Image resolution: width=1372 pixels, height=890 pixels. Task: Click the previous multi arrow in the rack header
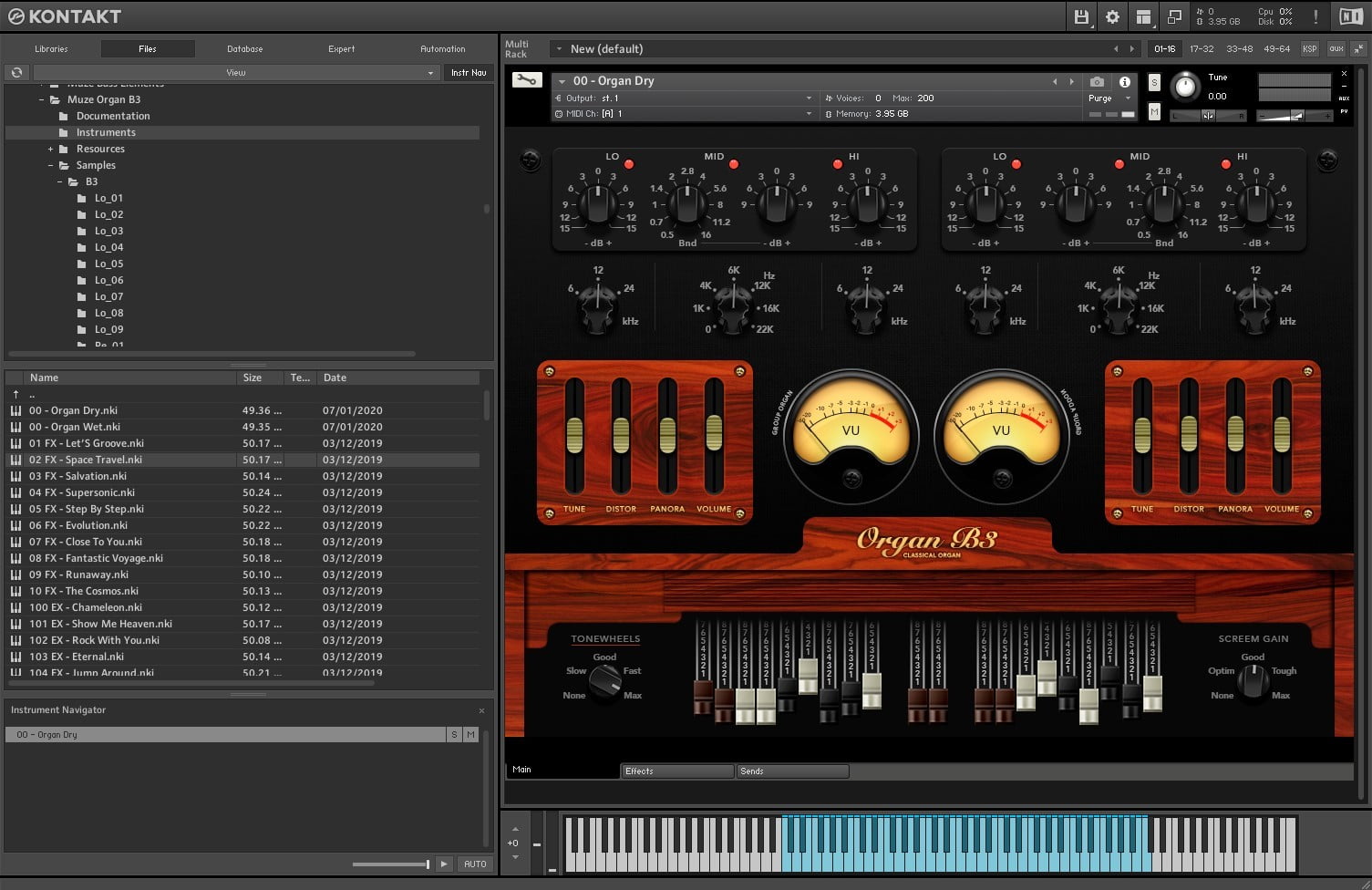click(1116, 48)
